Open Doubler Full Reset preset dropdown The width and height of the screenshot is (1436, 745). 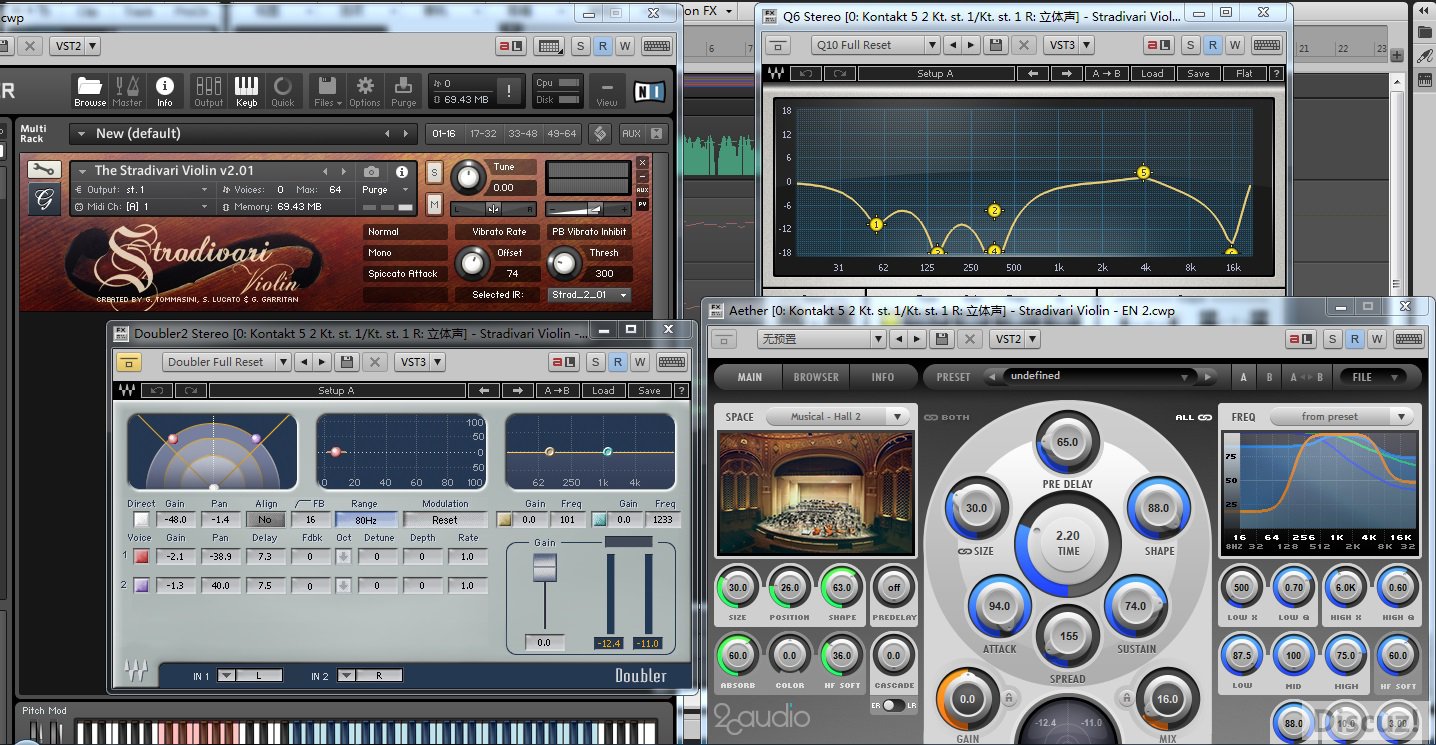[227, 362]
